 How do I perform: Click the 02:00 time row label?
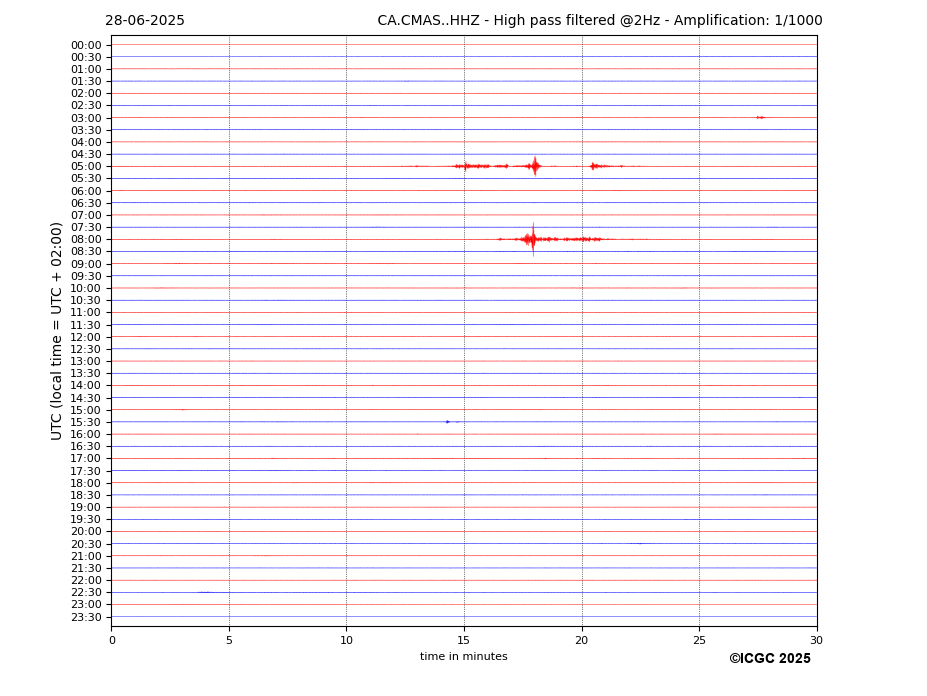86,93
